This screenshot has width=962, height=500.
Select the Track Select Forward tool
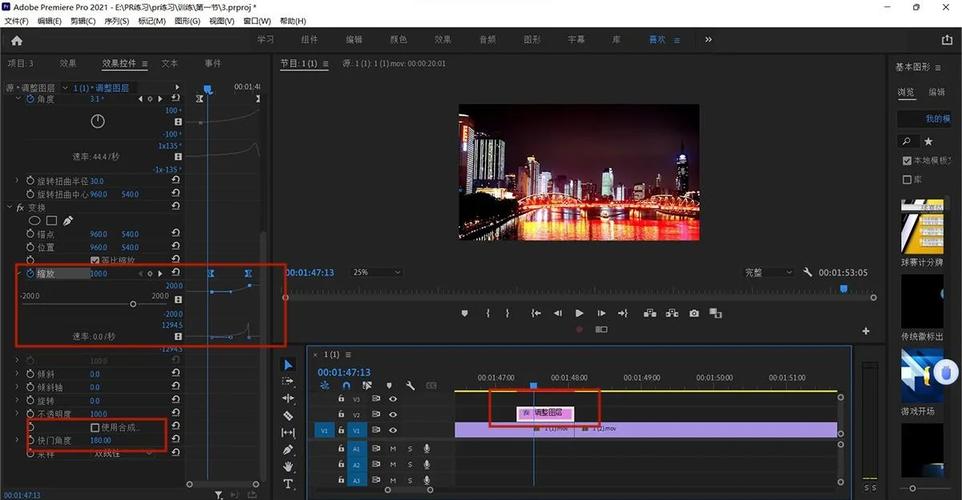point(288,381)
